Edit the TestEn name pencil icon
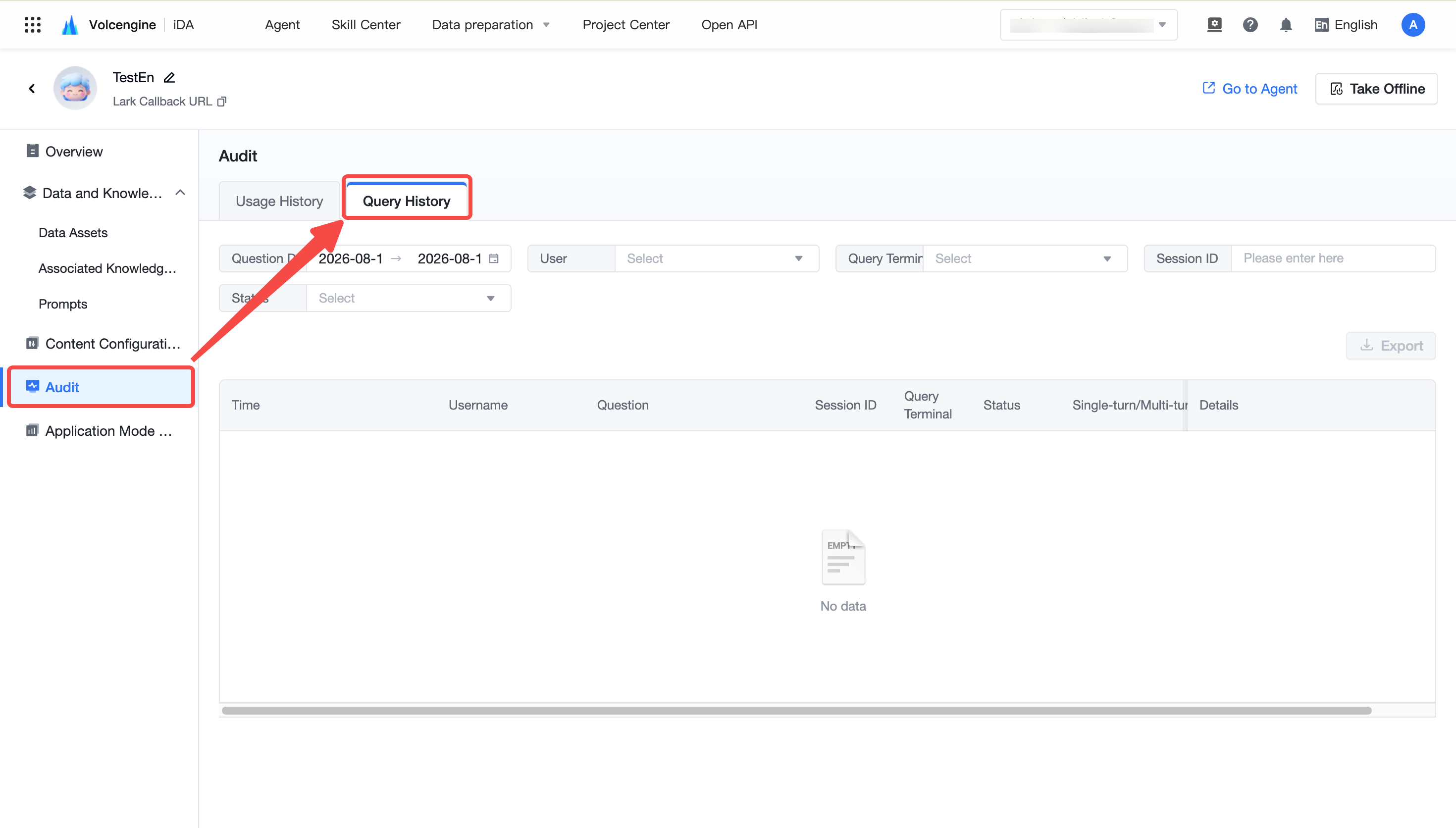 (169, 77)
